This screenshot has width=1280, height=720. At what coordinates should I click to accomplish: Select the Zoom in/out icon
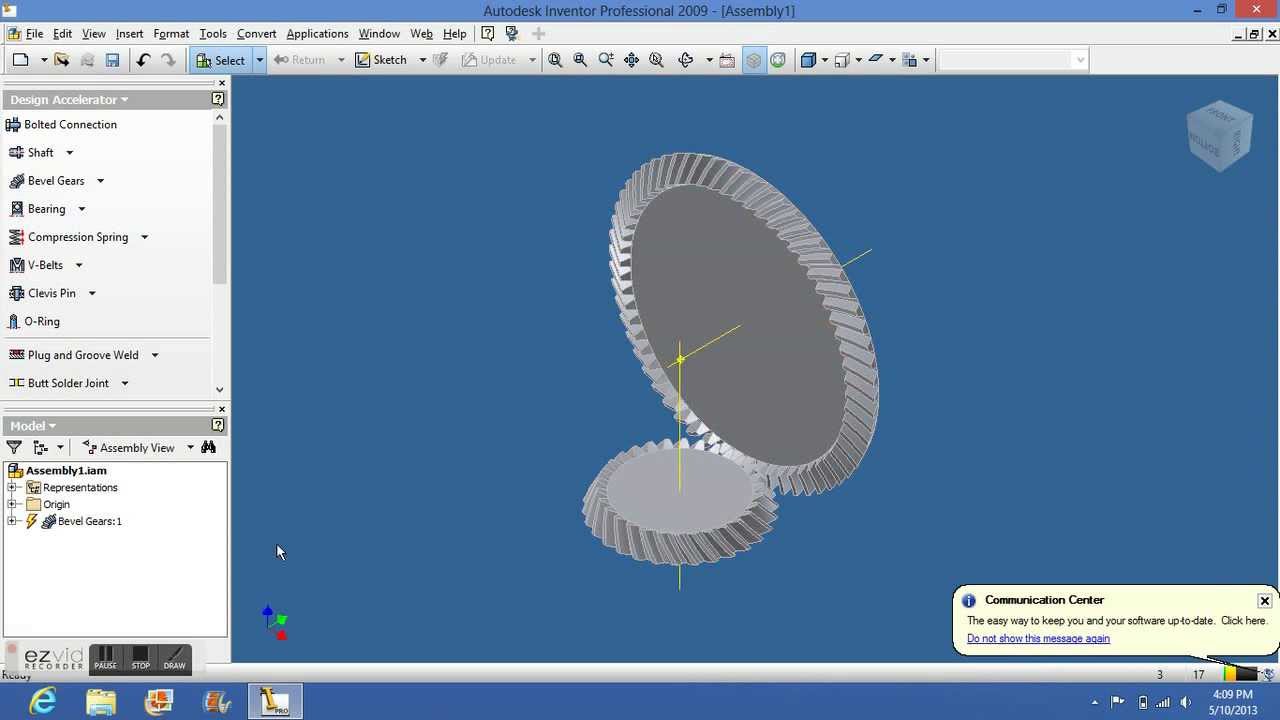606,60
